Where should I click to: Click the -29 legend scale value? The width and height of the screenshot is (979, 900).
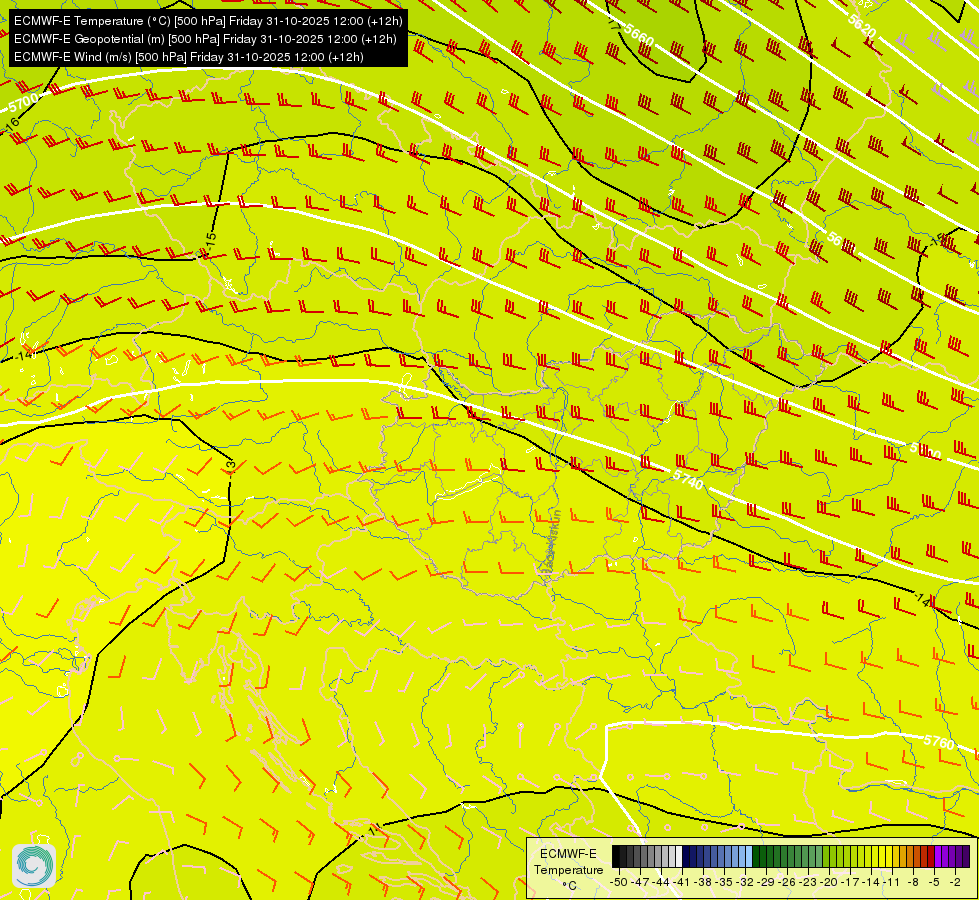pyautogui.click(x=766, y=882)
